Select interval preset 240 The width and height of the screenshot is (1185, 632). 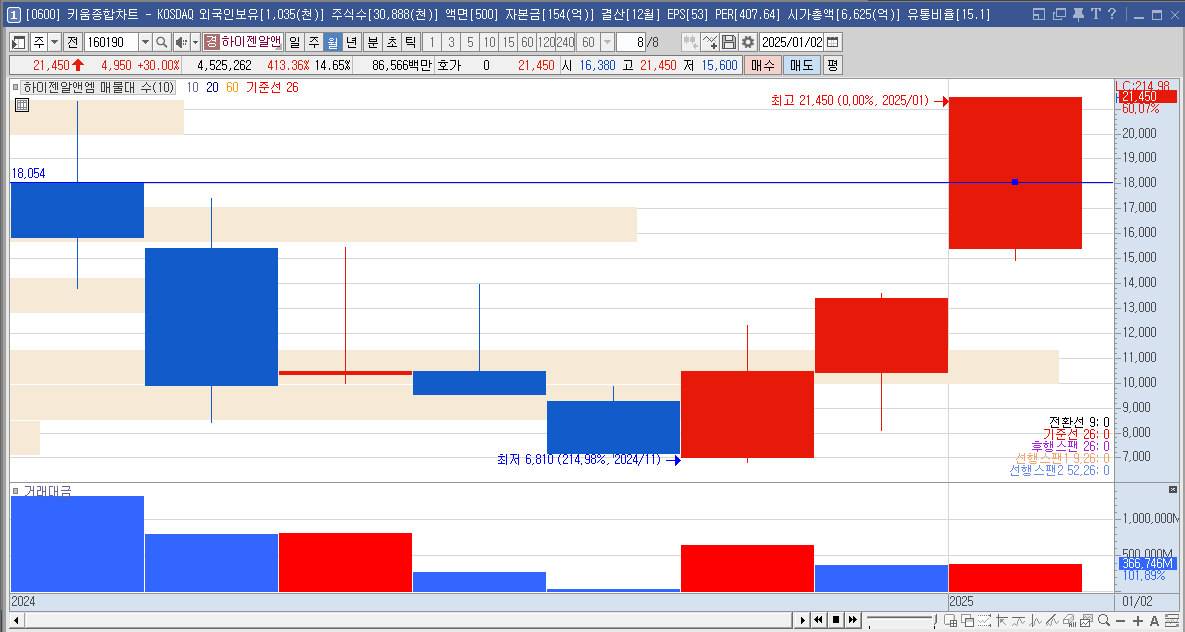pos(565,42)
